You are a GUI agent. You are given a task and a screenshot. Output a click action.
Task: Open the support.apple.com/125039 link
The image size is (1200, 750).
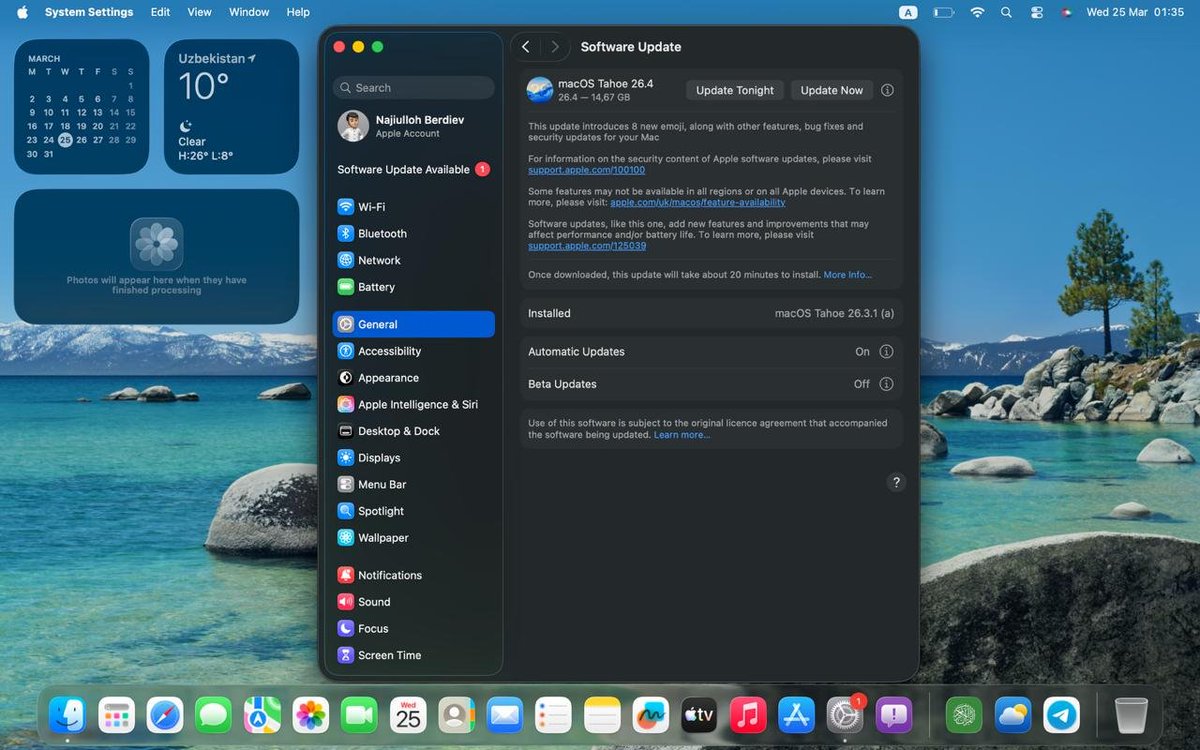[587, 246]
